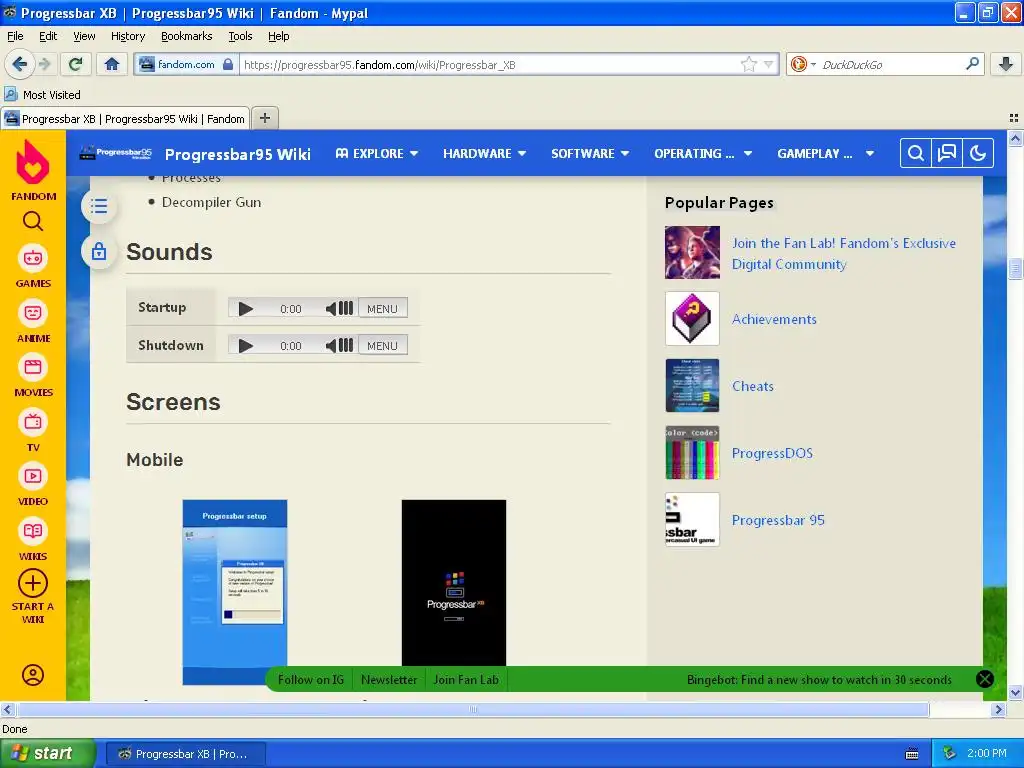Open search in the yellow Fandom sidebar
Screen dimensions: 1024x768
33,222
